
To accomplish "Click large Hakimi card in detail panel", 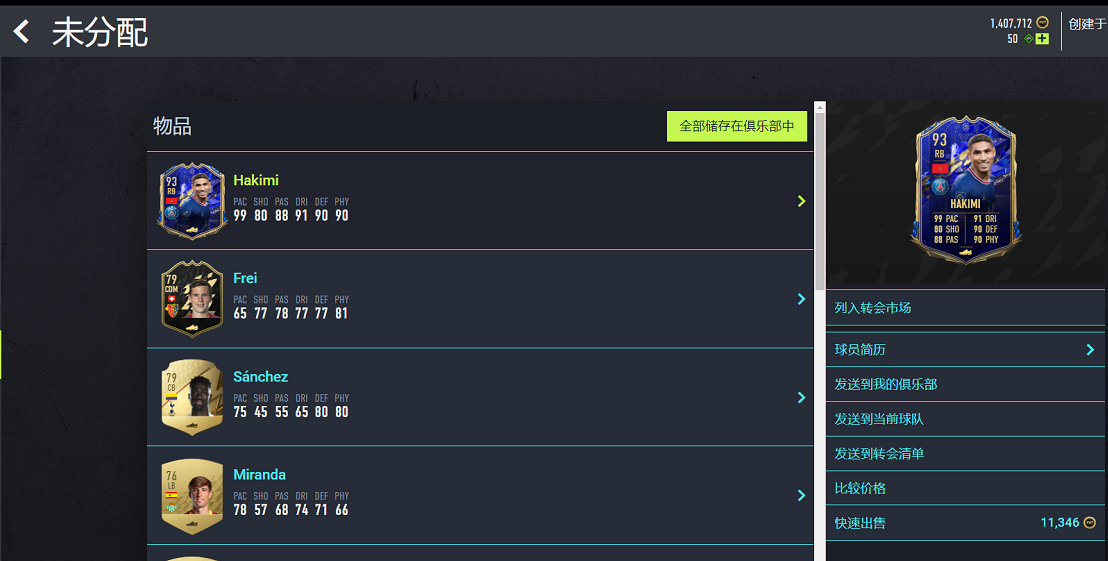I will (x=965, y=190).
